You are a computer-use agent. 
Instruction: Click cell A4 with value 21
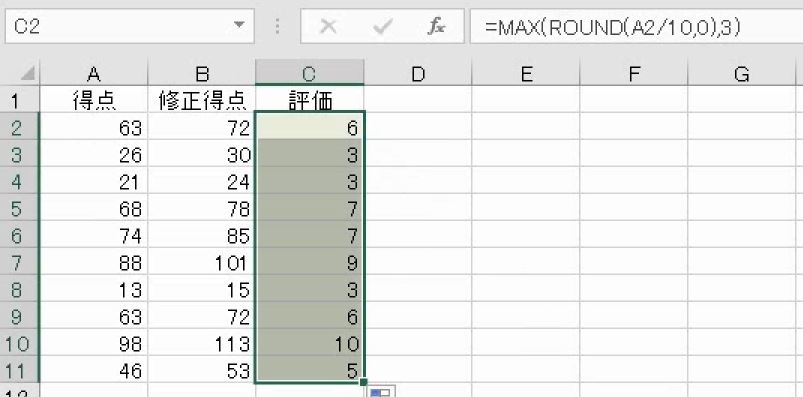pos(94,181)
